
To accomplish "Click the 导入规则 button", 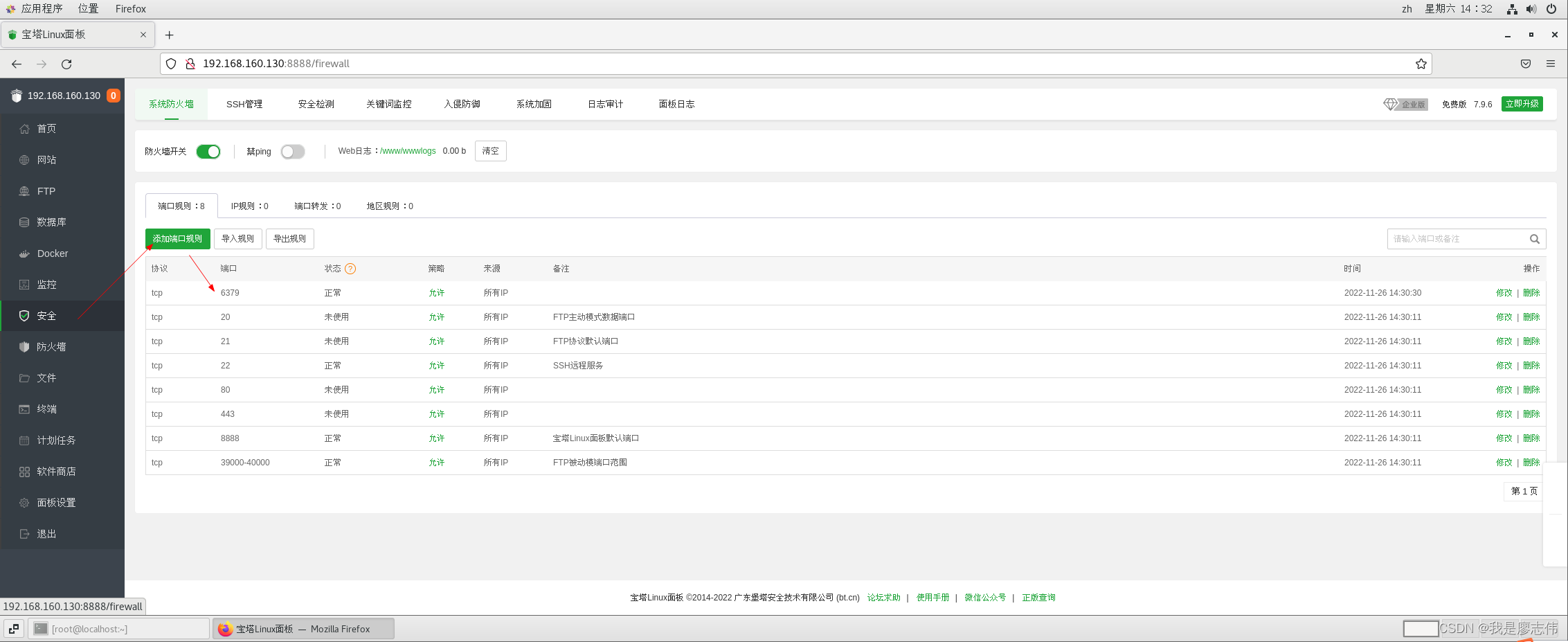I will pos(238,239).
